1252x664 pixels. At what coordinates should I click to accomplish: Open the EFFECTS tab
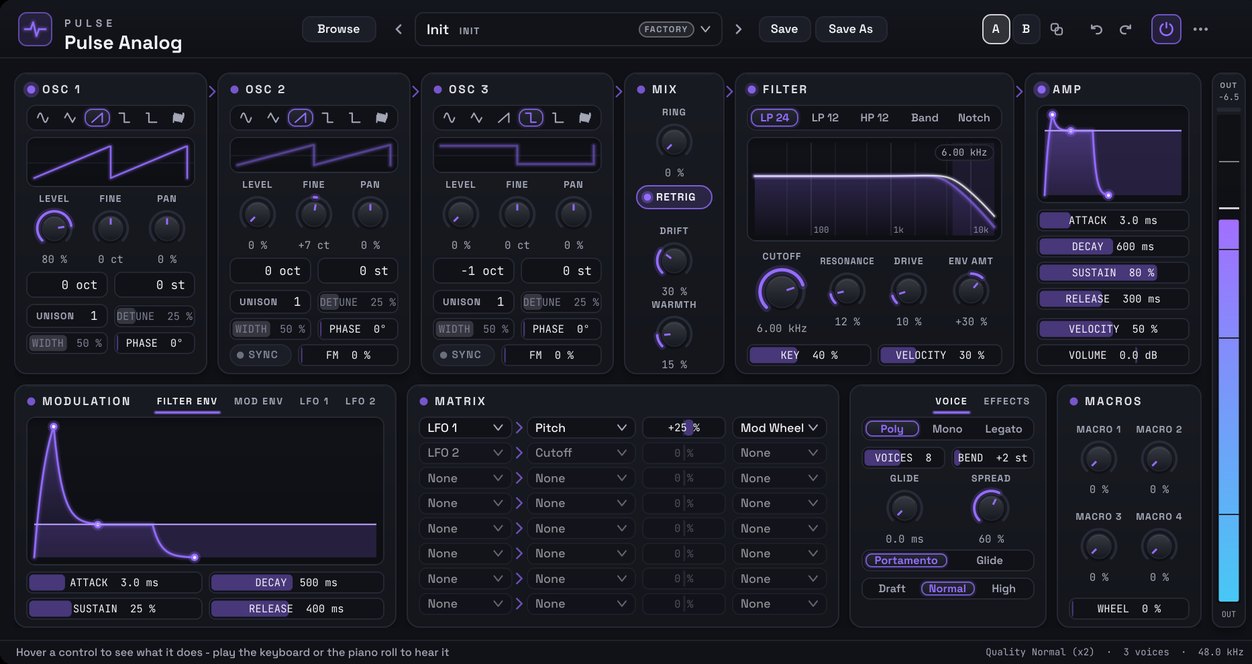click(1007, 401)
